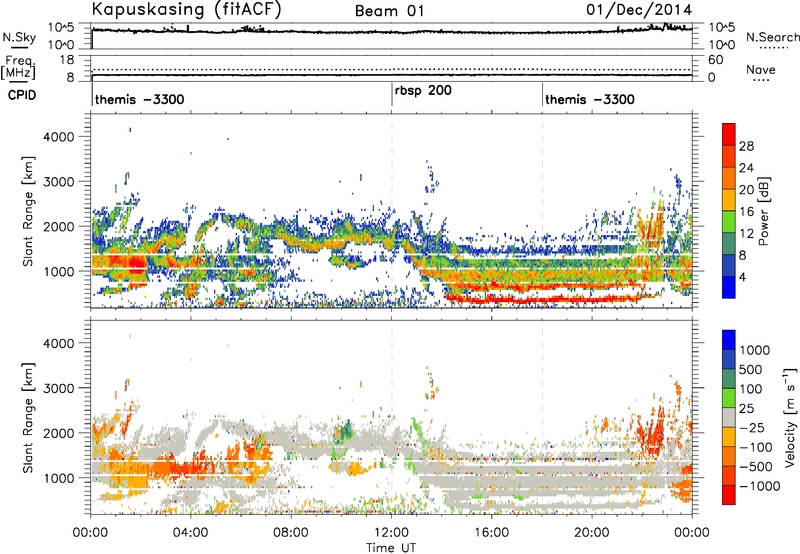
Task: Click the '4000' tick of the power panel
Action: tap(59, 137)
